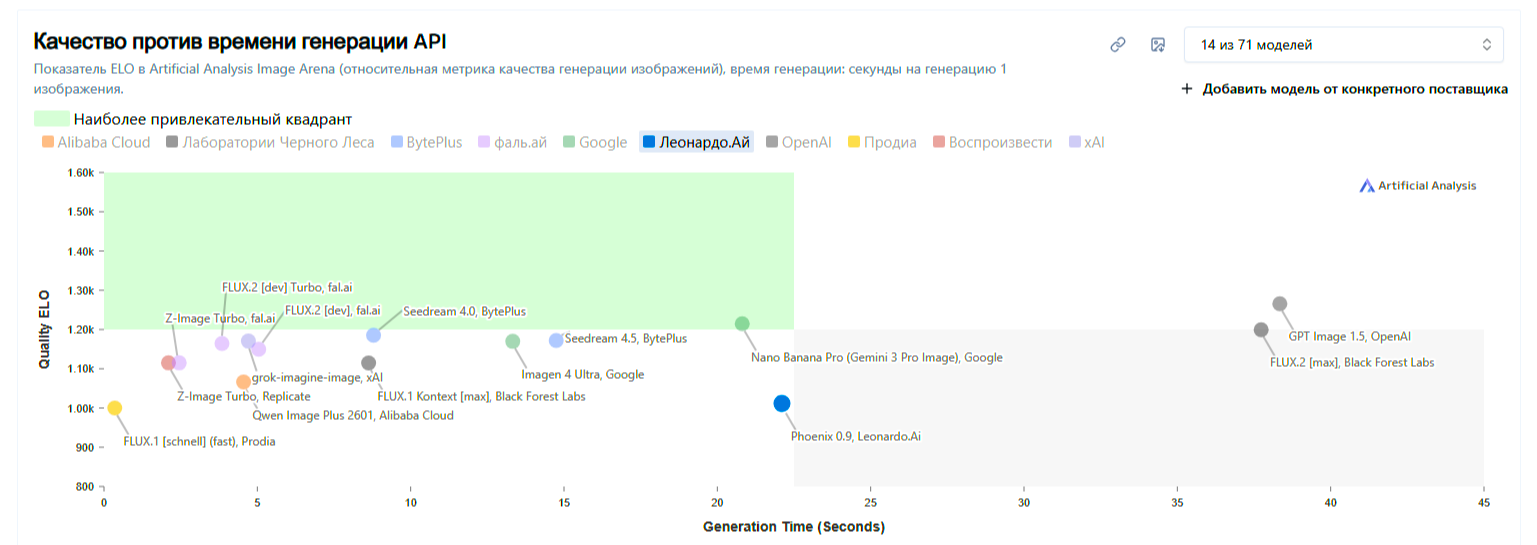Click the plus icon beside 'Добавить модель'
Viewport: 1537px width, 545px height.
pos(1187,89)
